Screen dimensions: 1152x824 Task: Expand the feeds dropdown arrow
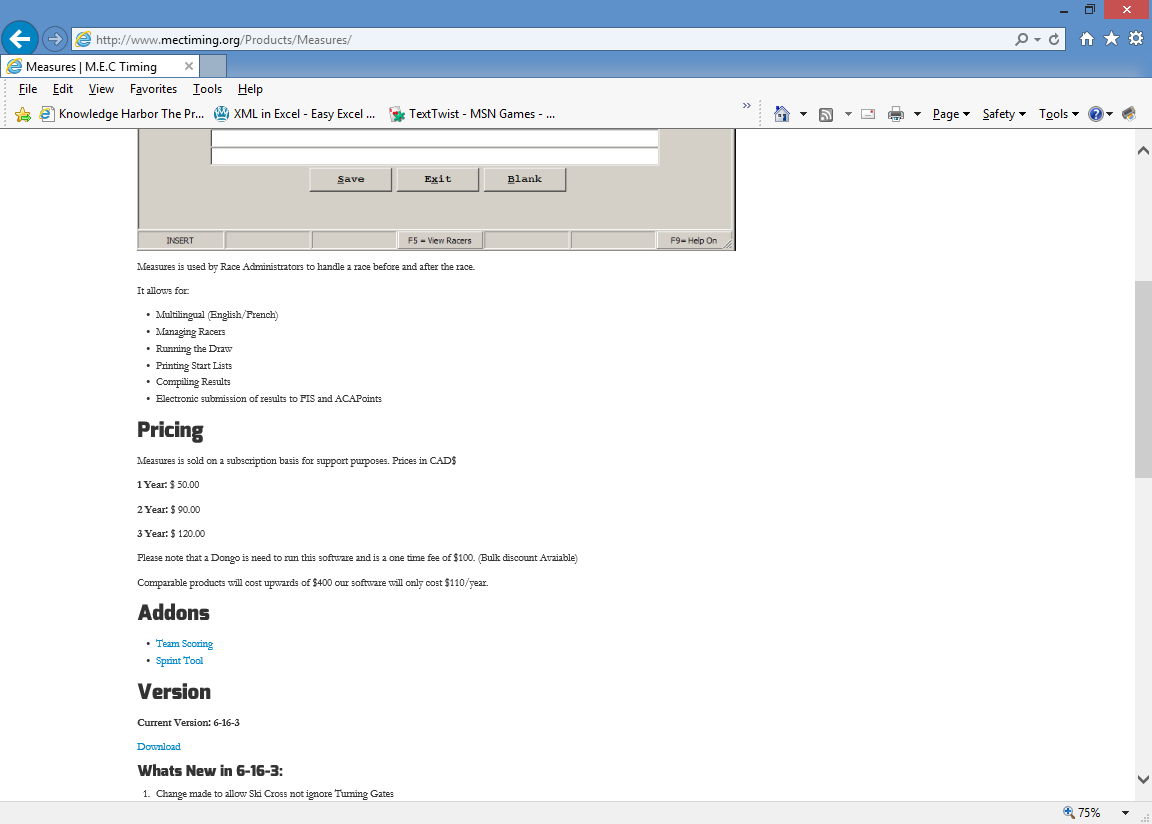pyautogui.click(x=848, y=114)
